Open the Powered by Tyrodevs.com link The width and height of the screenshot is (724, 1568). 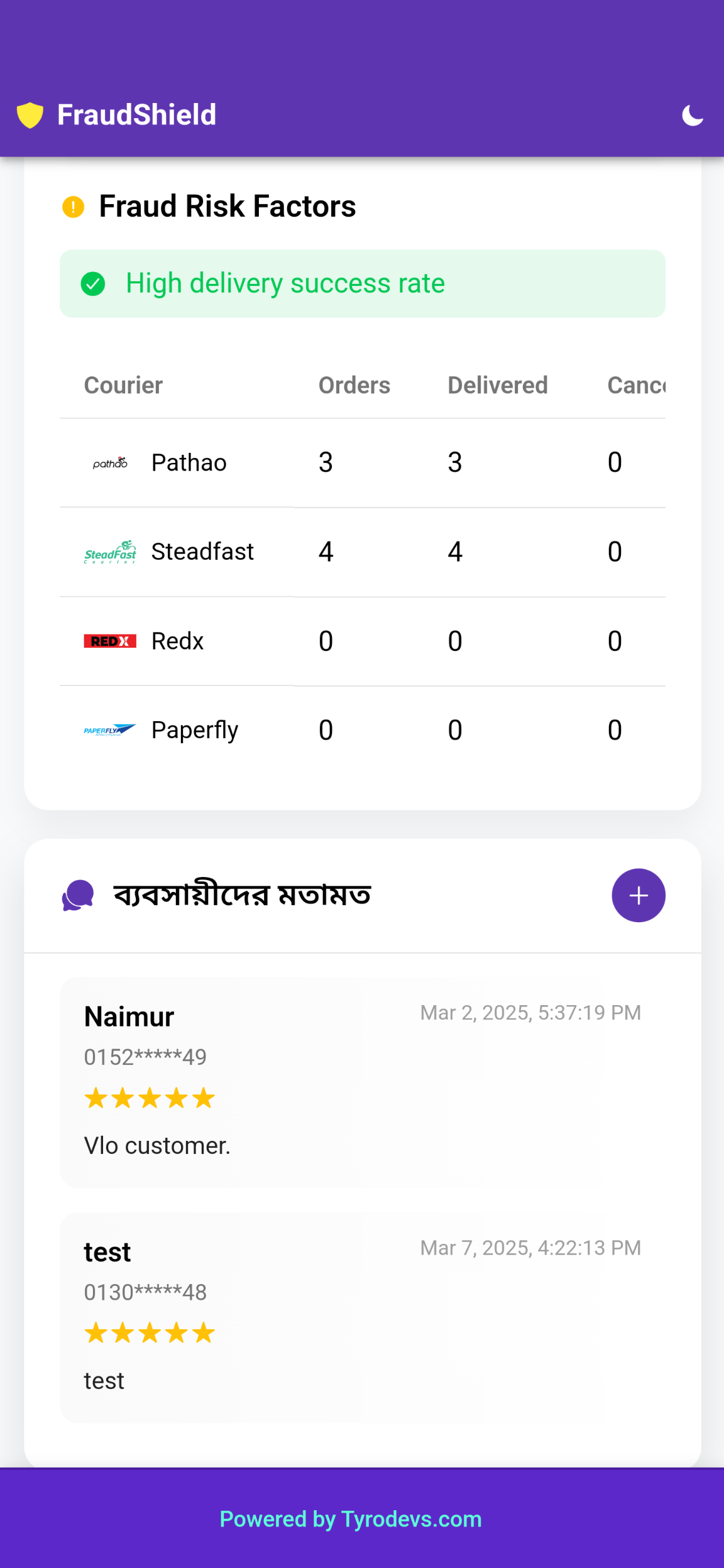(x=351, y=1519)
